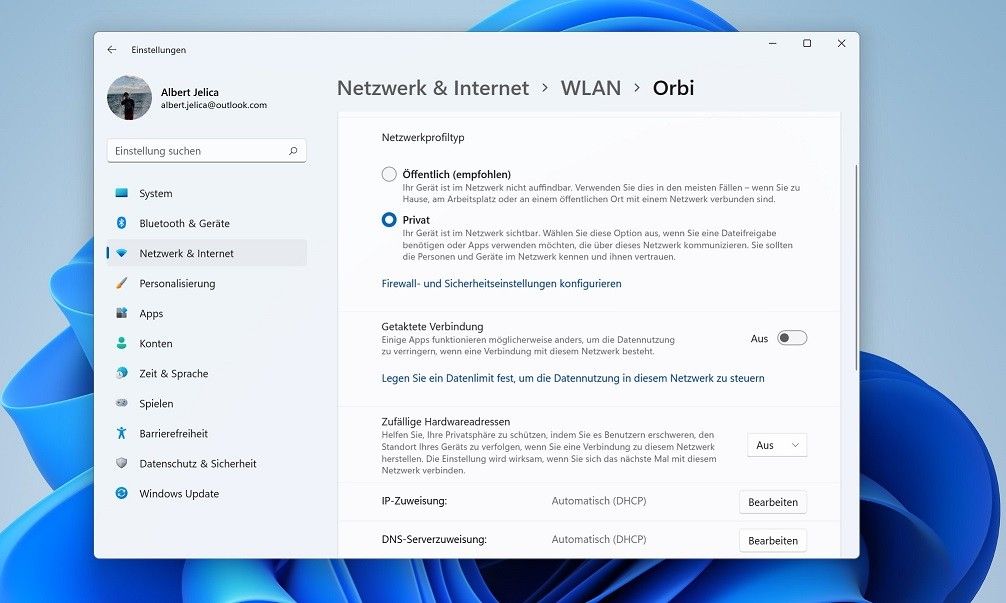The height and width of the screenshot is (603, 1006).
Task: Select the Öffentlich (empfohlen) radio button
Action: [x=389, y=174]
